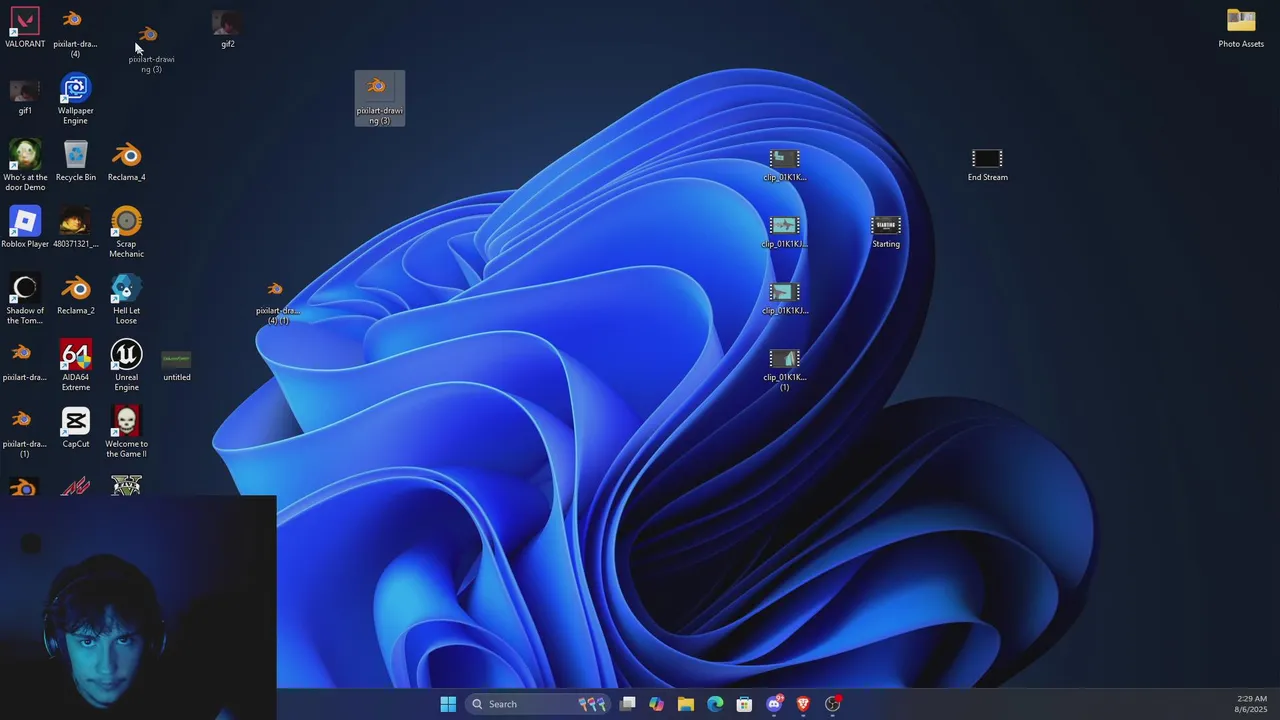This screenshot has height=720, width=1280.
Task: Open the Windows Start menu
Action: [x=448, y=704]
